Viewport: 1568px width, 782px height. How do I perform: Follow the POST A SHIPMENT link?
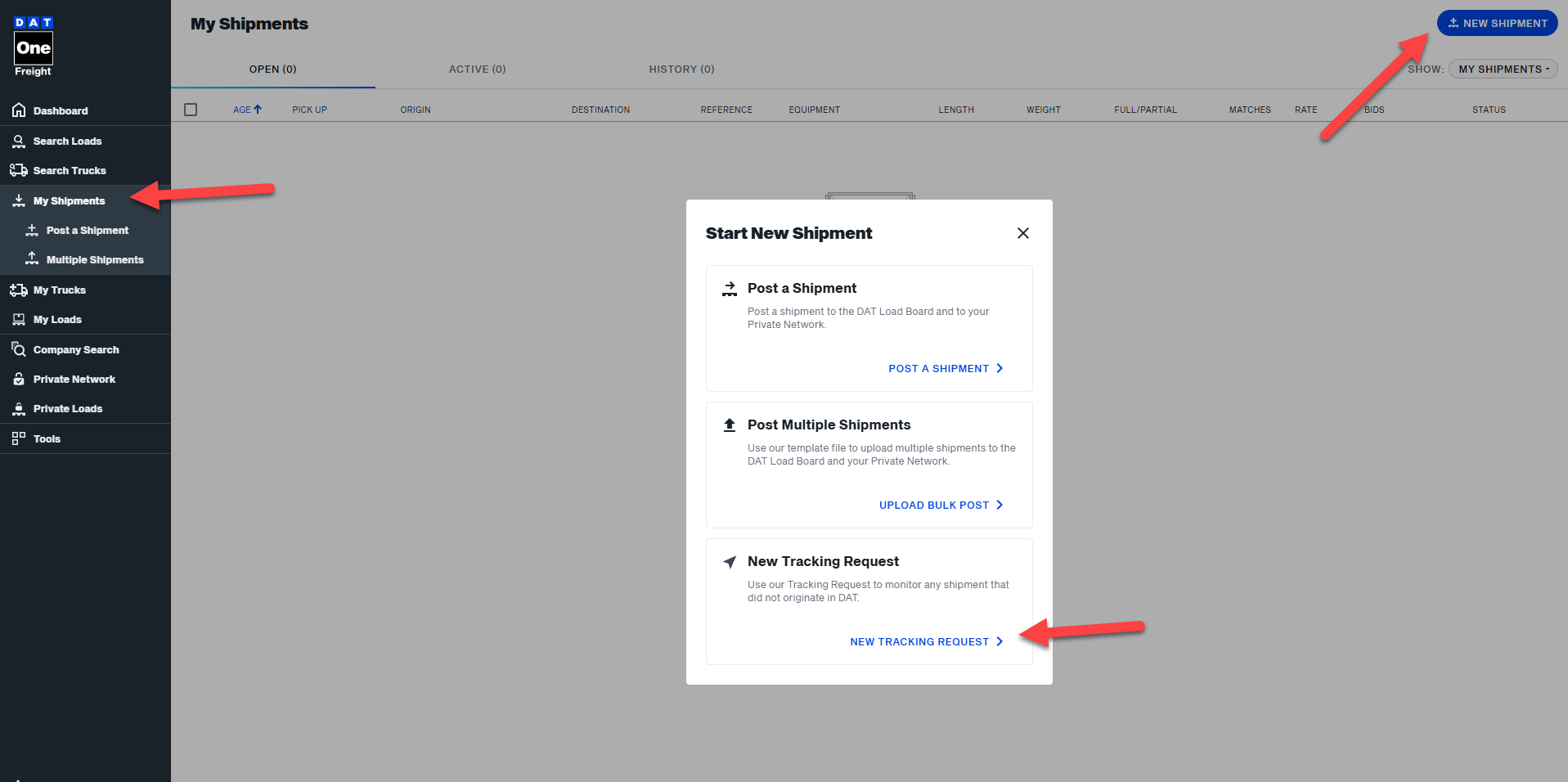[939, 368]
